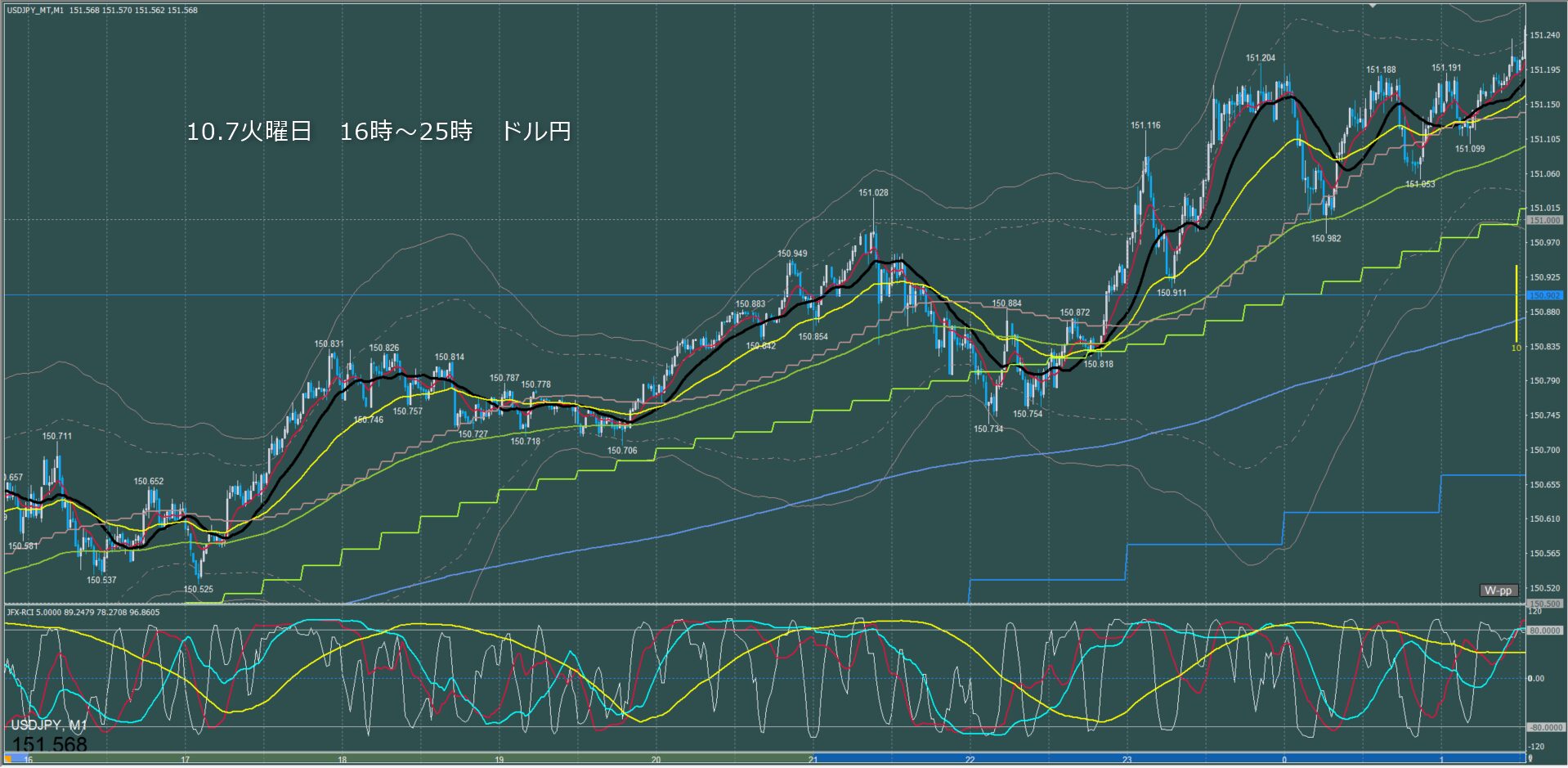Click the 150.500 level tag on price axis
This screenshot has height=768, width=1568.
coord(1544,604)
